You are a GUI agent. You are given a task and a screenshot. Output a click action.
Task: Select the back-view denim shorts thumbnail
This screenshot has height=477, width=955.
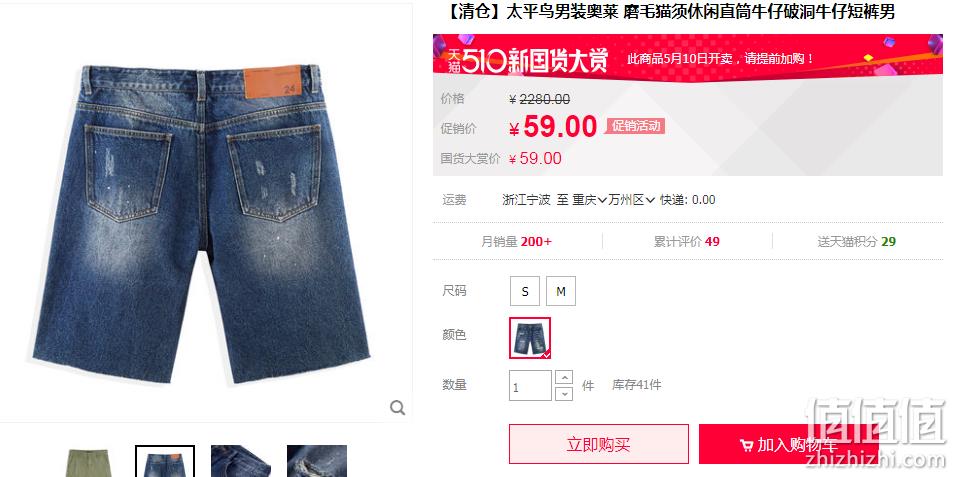pyautogui.click(x=165, y=462)
